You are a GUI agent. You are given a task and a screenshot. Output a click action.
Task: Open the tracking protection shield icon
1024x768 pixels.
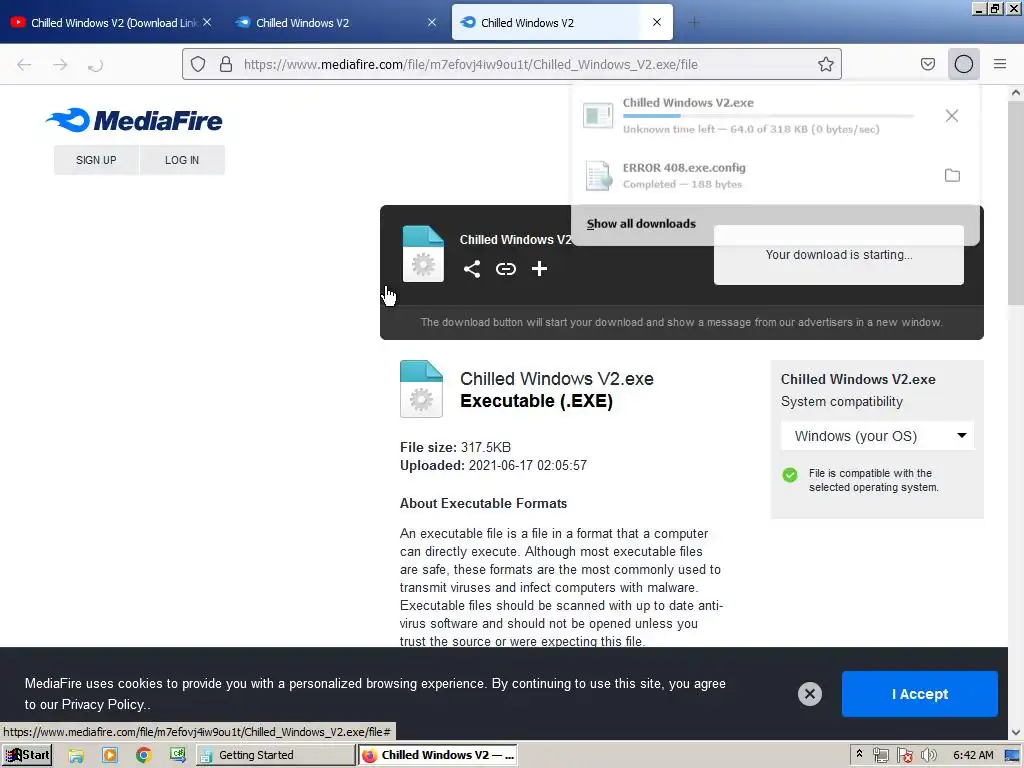pos(198,64)
